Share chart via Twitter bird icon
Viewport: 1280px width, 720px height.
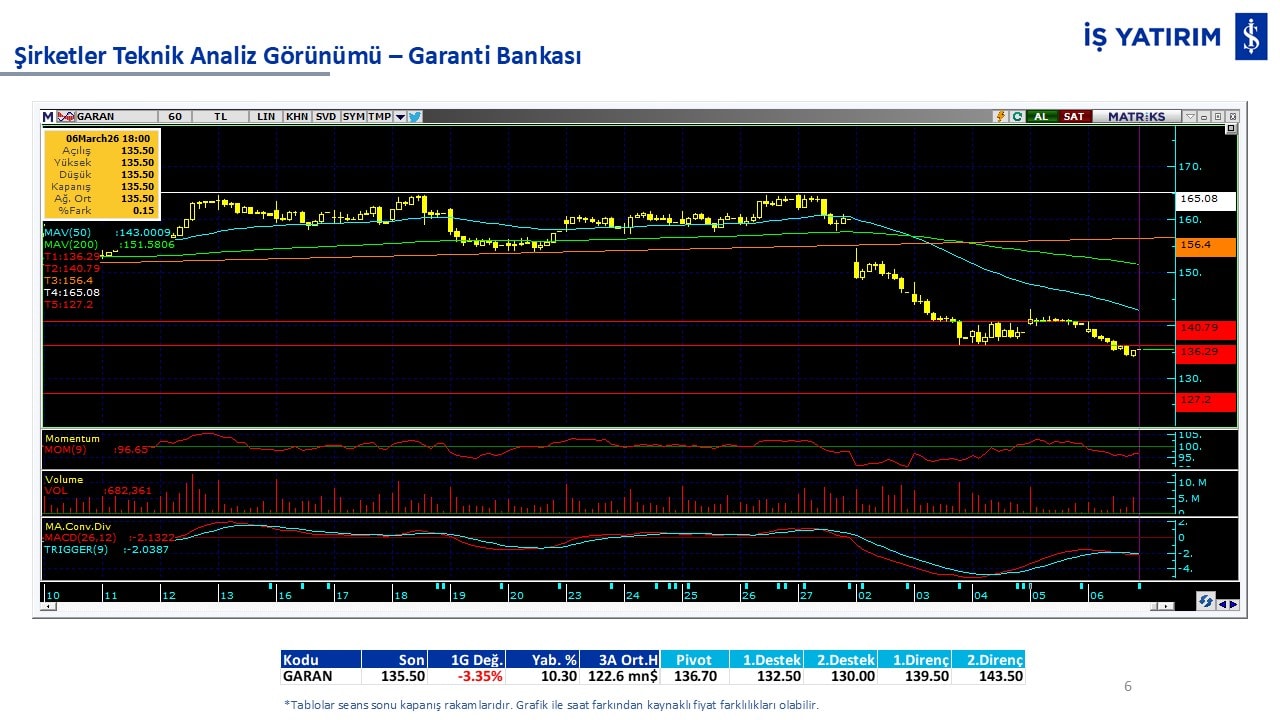pos(415,117)
